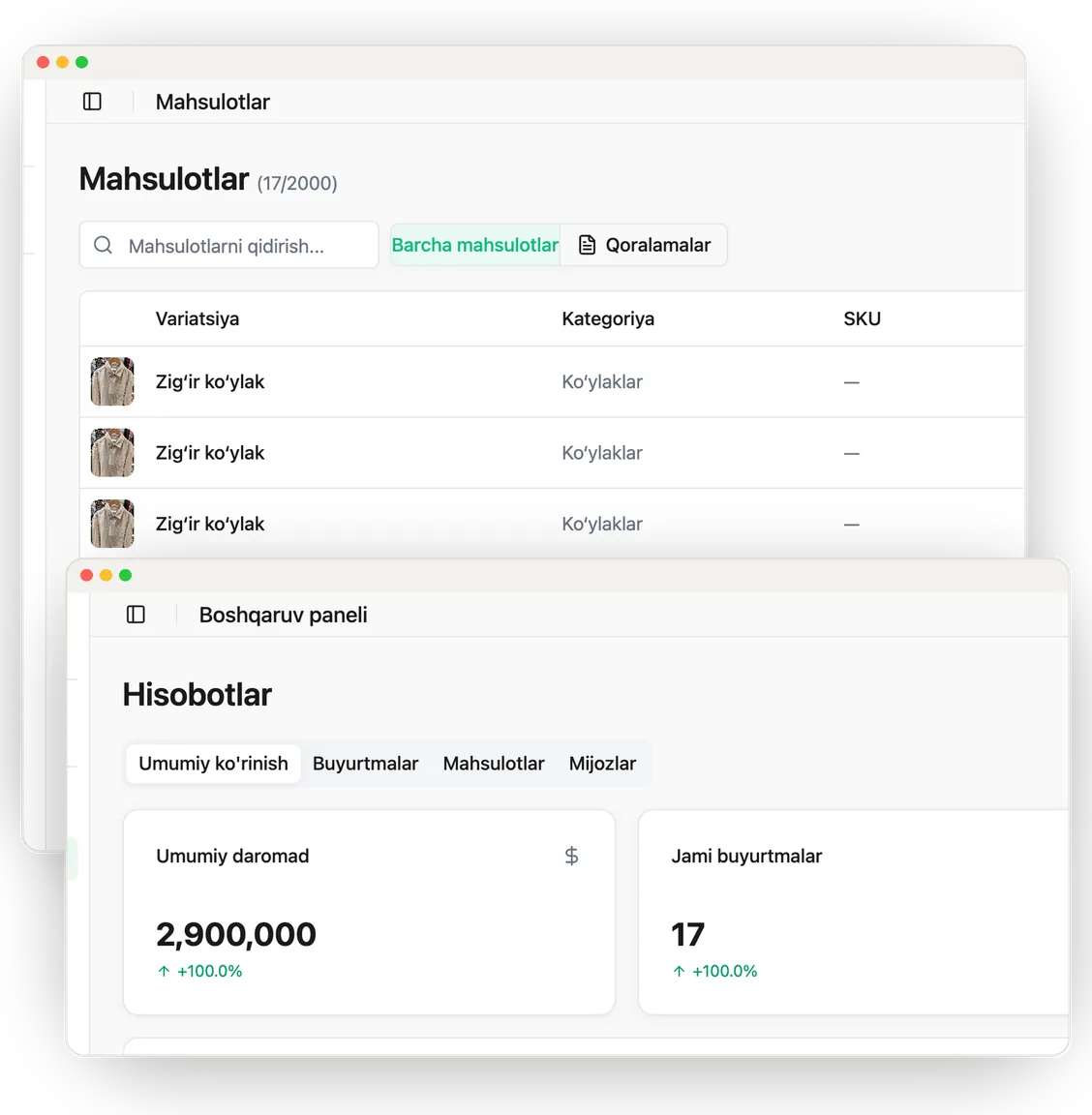Image resolution: width=1092 pixels, height=1115 pixels.
Task: Switch to the Qoralamalar tab
Action: (644, 245)
